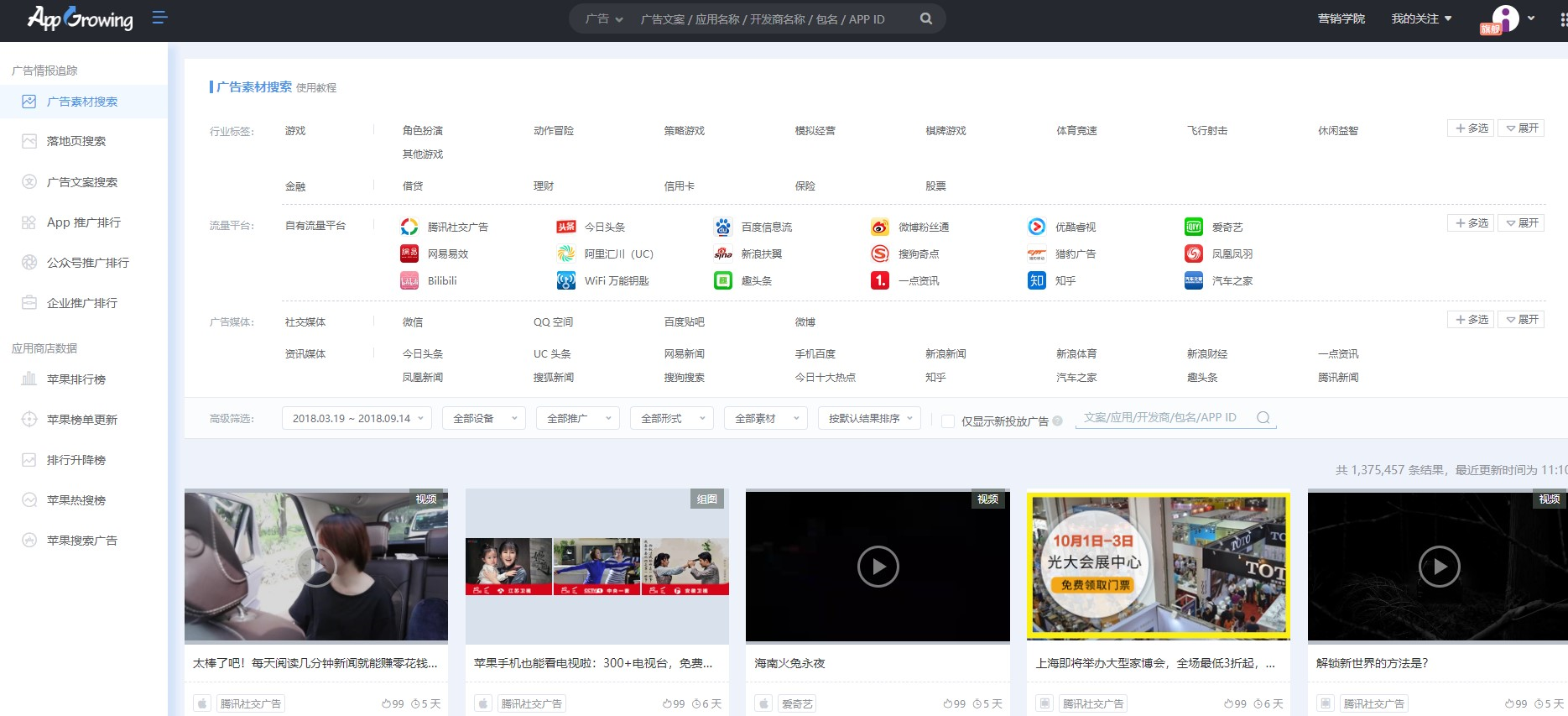Select the 微博粉丝通 platform icon

pos(880,227)
